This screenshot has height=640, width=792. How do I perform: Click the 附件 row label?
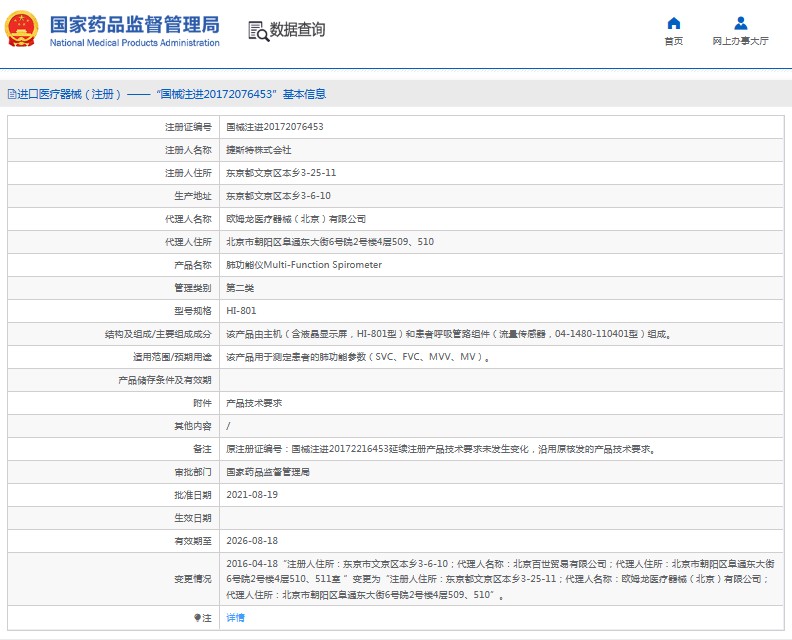202,403
